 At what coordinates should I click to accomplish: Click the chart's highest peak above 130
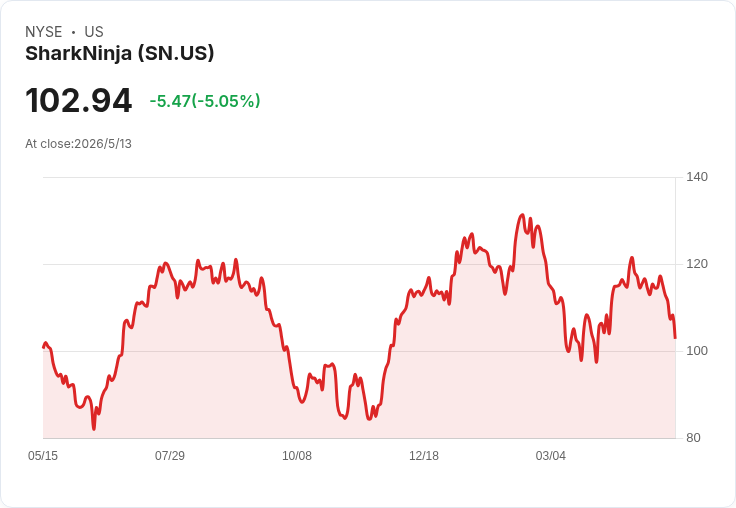[522, 215]
